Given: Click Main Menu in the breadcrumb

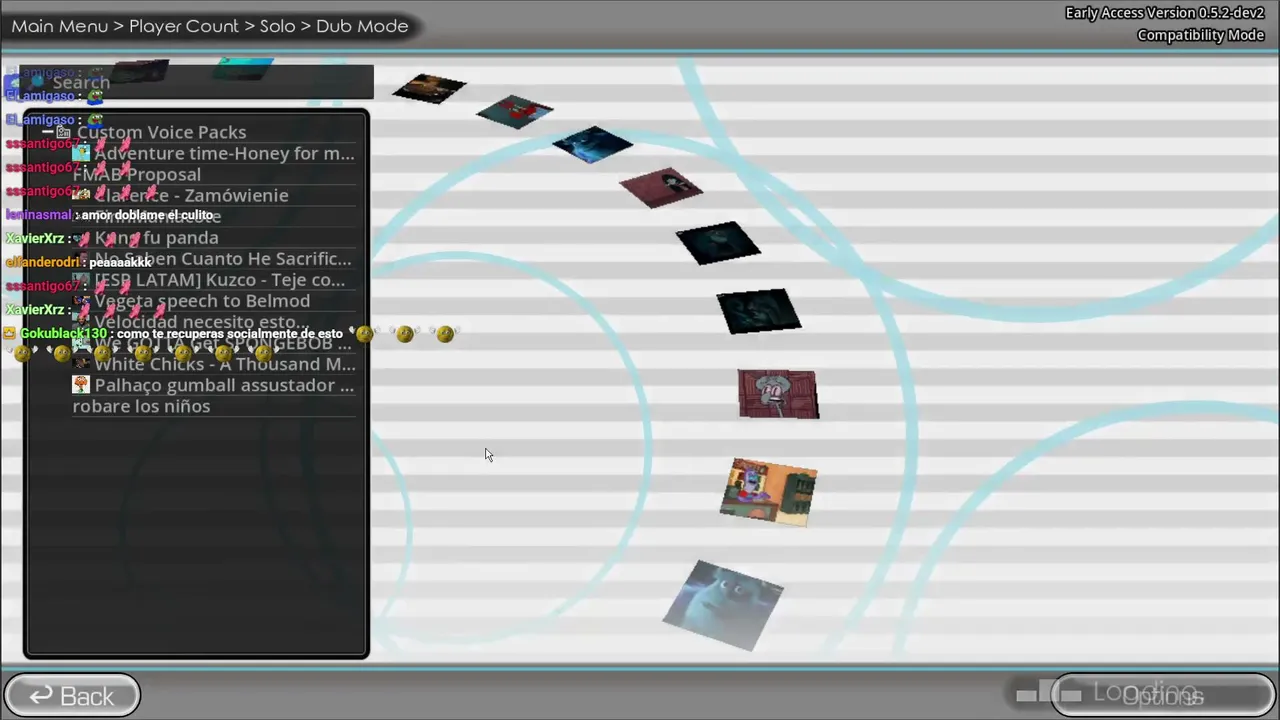Looking at the screenshot, I should point(60,26).
